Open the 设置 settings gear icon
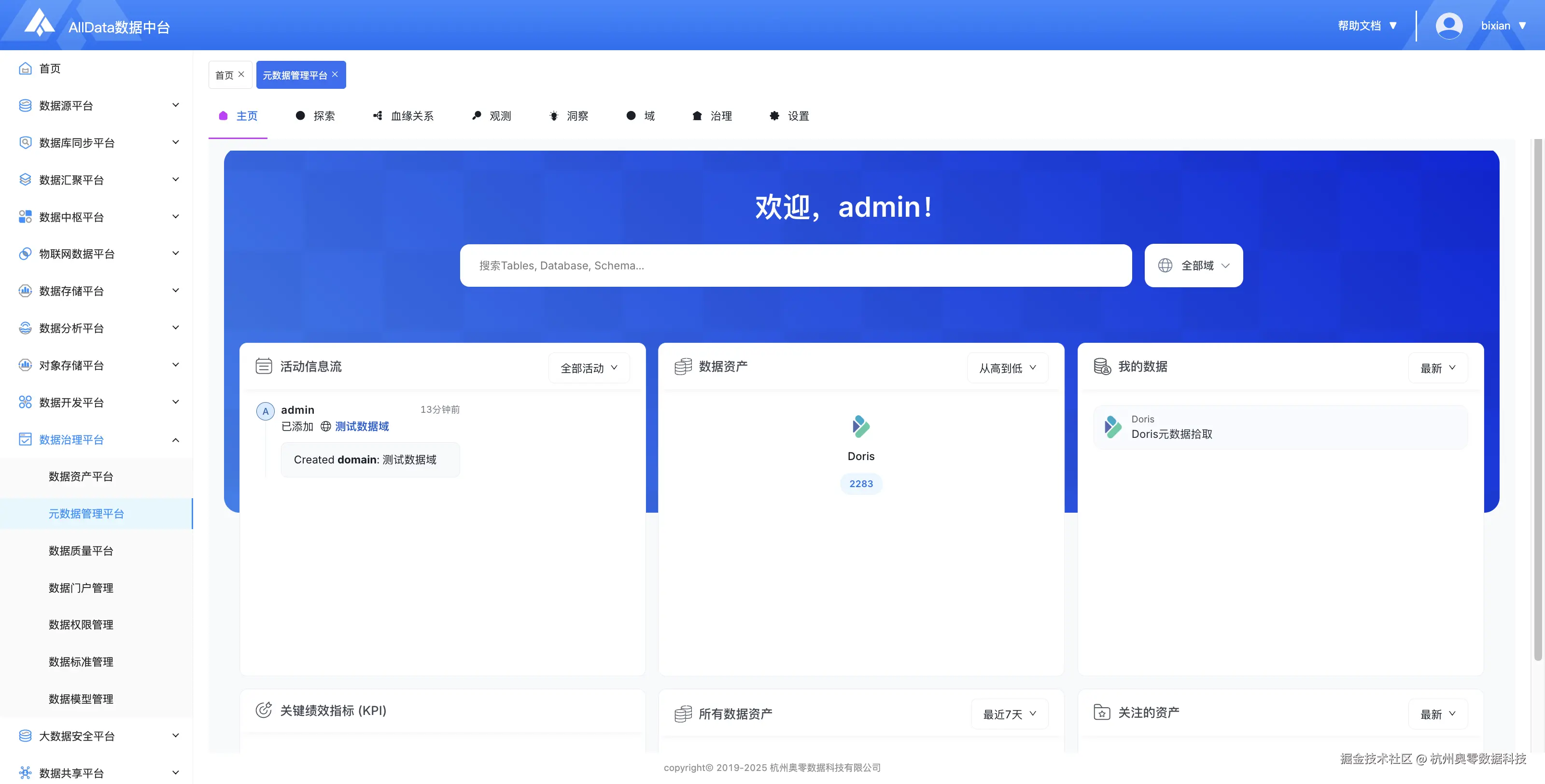The width and height of the screenshot is (1545, 784). point(773,115)
